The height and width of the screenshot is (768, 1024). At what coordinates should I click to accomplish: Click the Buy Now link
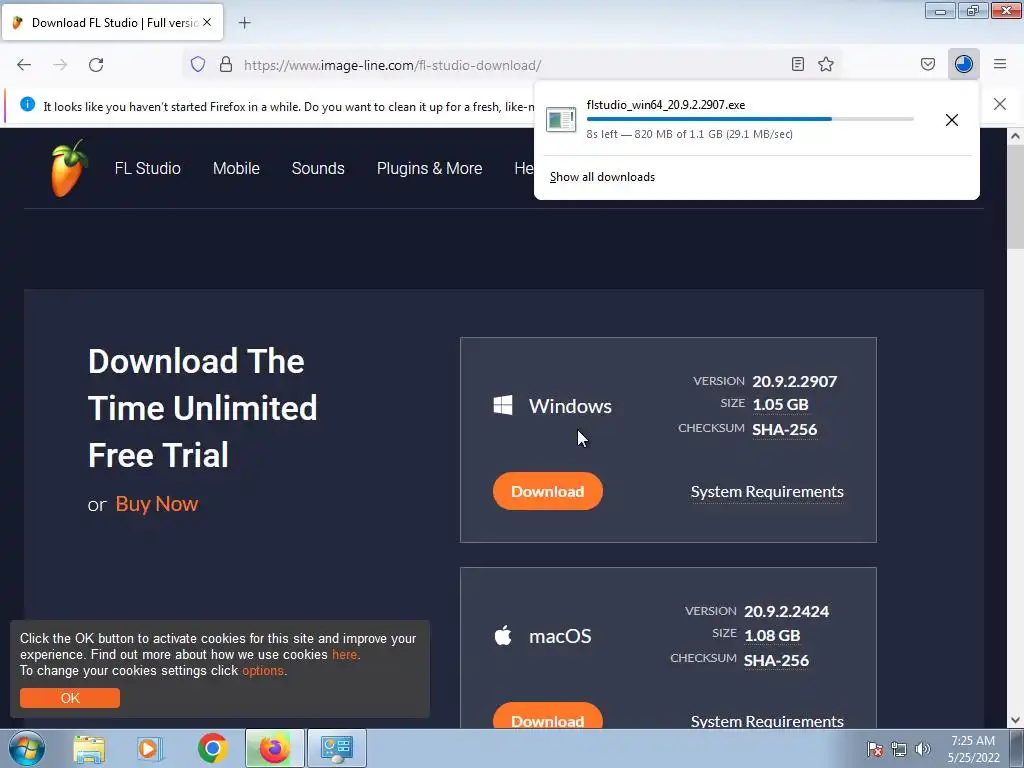pos(157,504)
